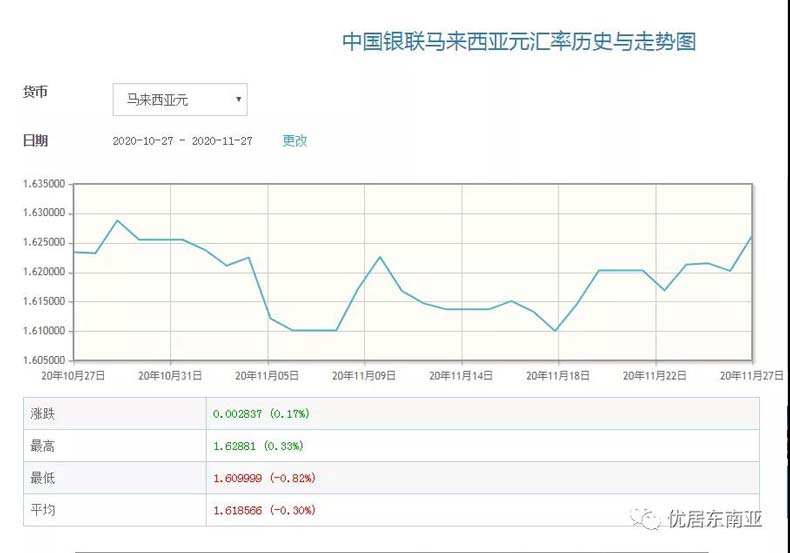The height and width of the screenshot is (553, 790).
Task: Click y-axis value 1.605000
Action: coord(44,360)
